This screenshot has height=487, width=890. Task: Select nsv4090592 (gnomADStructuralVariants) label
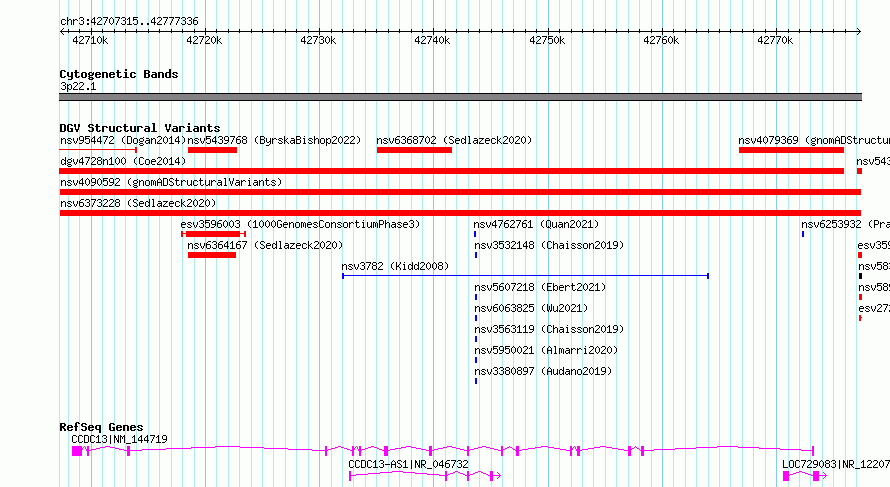coord(171,182)
